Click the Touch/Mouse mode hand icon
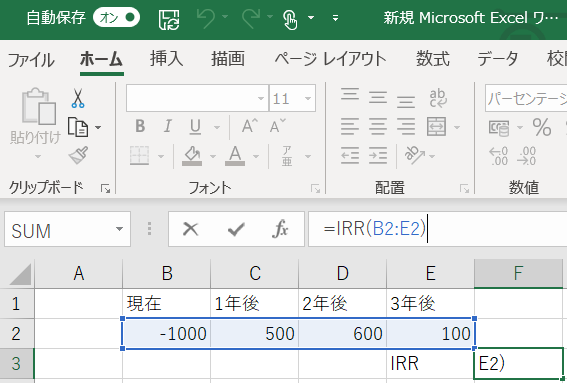Screen dimensions: 567x383 click(x=290, y=20)
